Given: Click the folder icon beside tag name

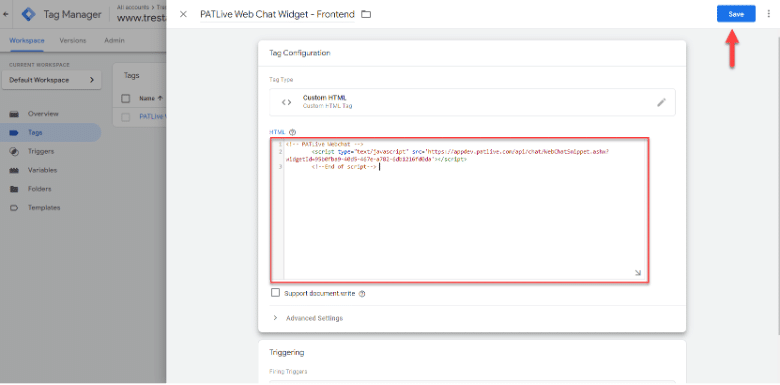Looking at the screenshot, I should [x=366, y=14].
